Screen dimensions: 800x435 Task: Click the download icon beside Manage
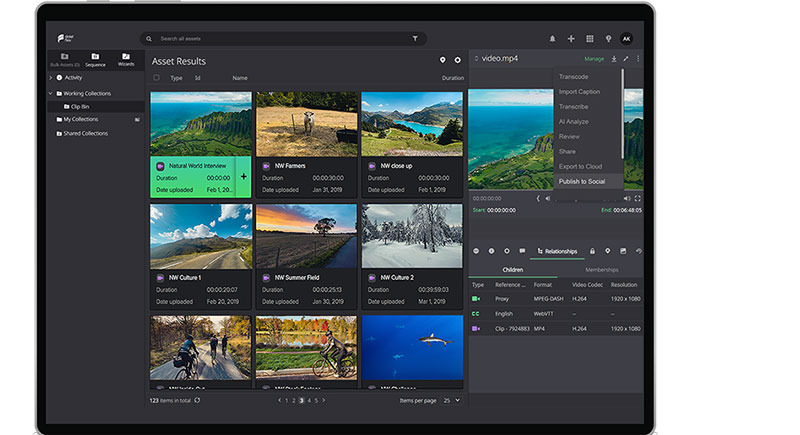click(x=614, y=59)
